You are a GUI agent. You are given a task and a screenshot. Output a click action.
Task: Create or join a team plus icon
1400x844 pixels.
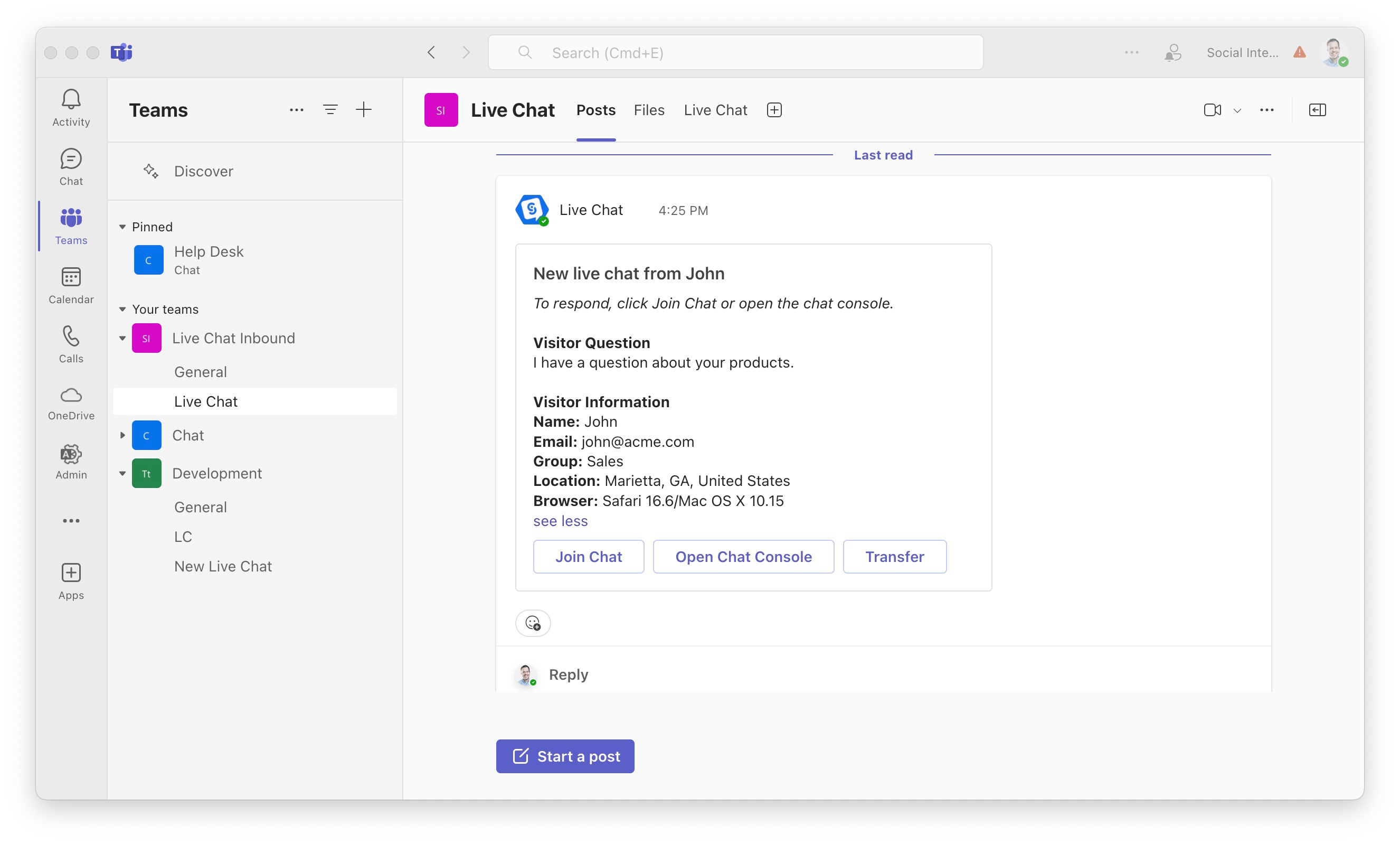pos(364,110)
